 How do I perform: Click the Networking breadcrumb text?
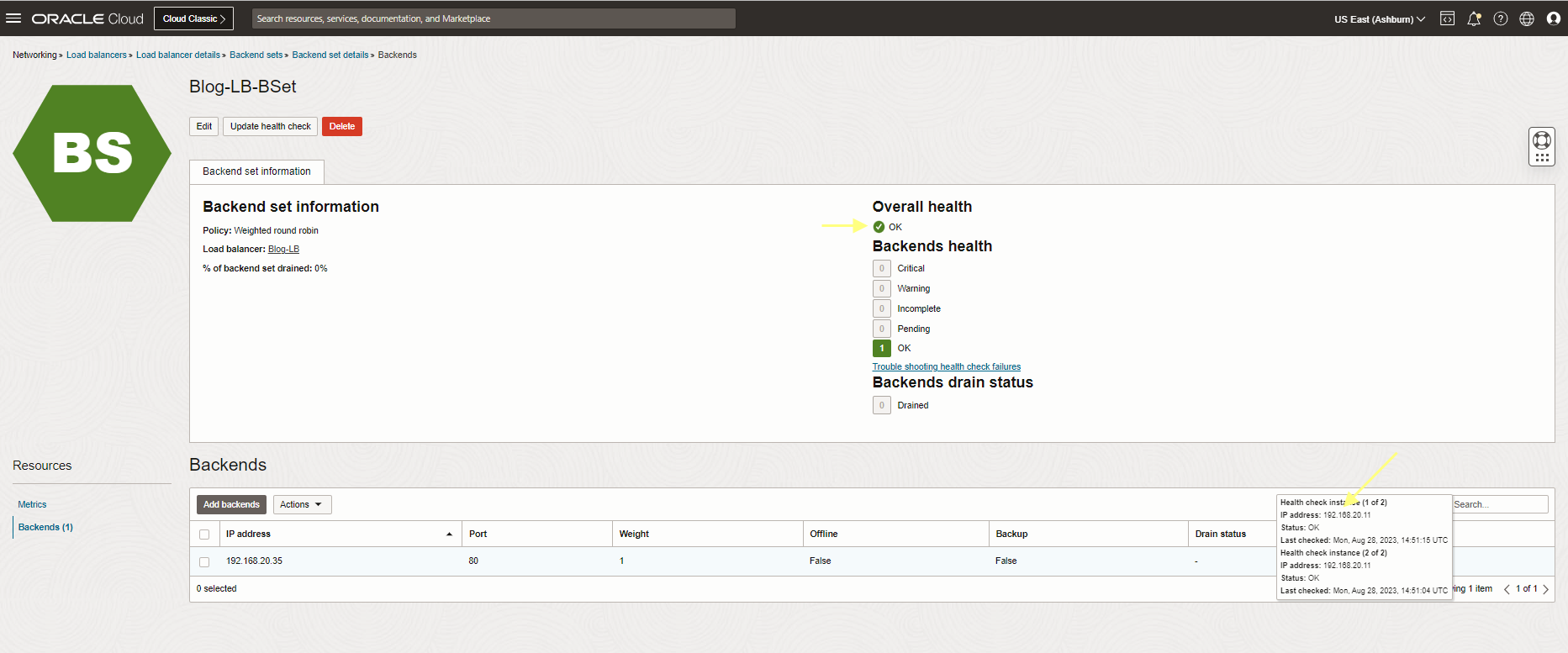click(34, 55)
